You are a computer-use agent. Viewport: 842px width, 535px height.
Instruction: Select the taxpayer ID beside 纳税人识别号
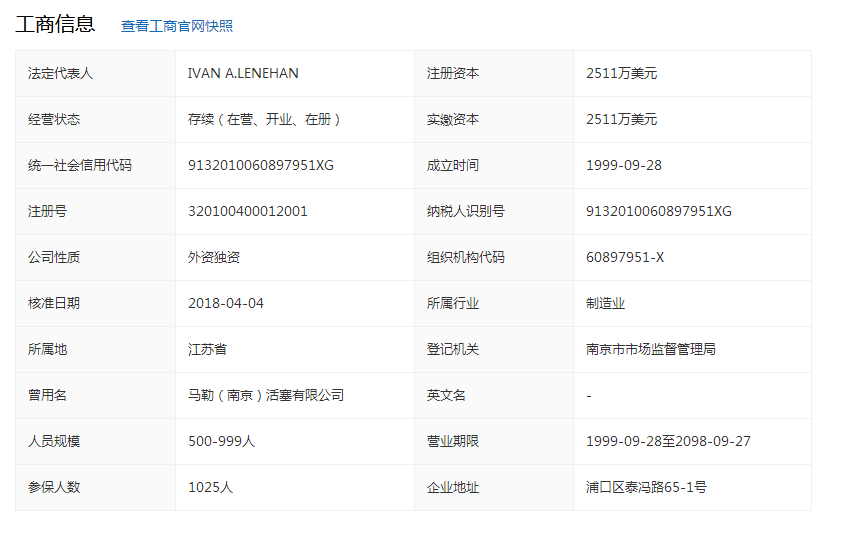pyautogui.click(x=659, y=211)
